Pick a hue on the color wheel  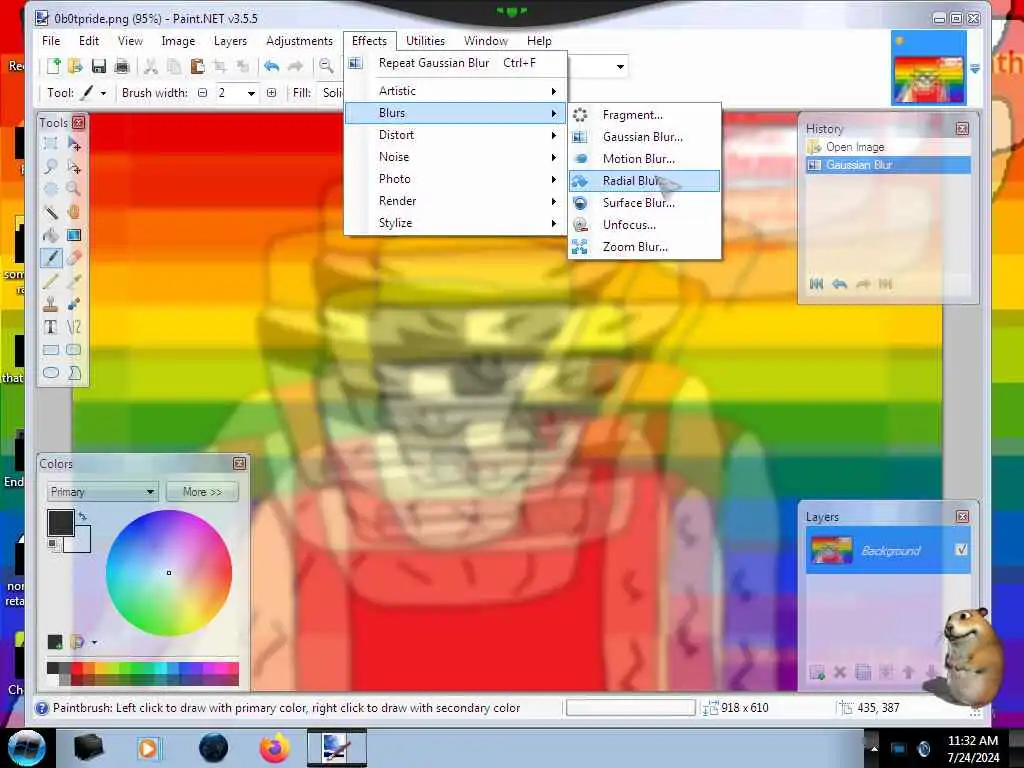[168, 573]
